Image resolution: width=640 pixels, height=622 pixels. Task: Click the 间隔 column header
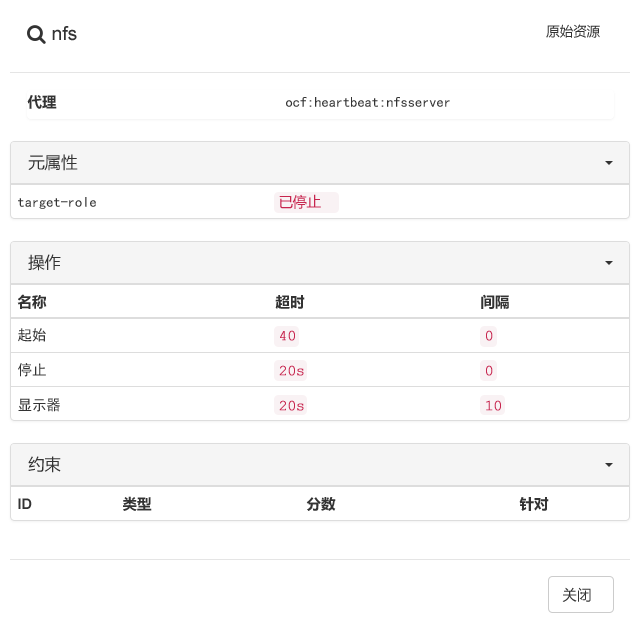pyautogui.click(x=494, y=302)
